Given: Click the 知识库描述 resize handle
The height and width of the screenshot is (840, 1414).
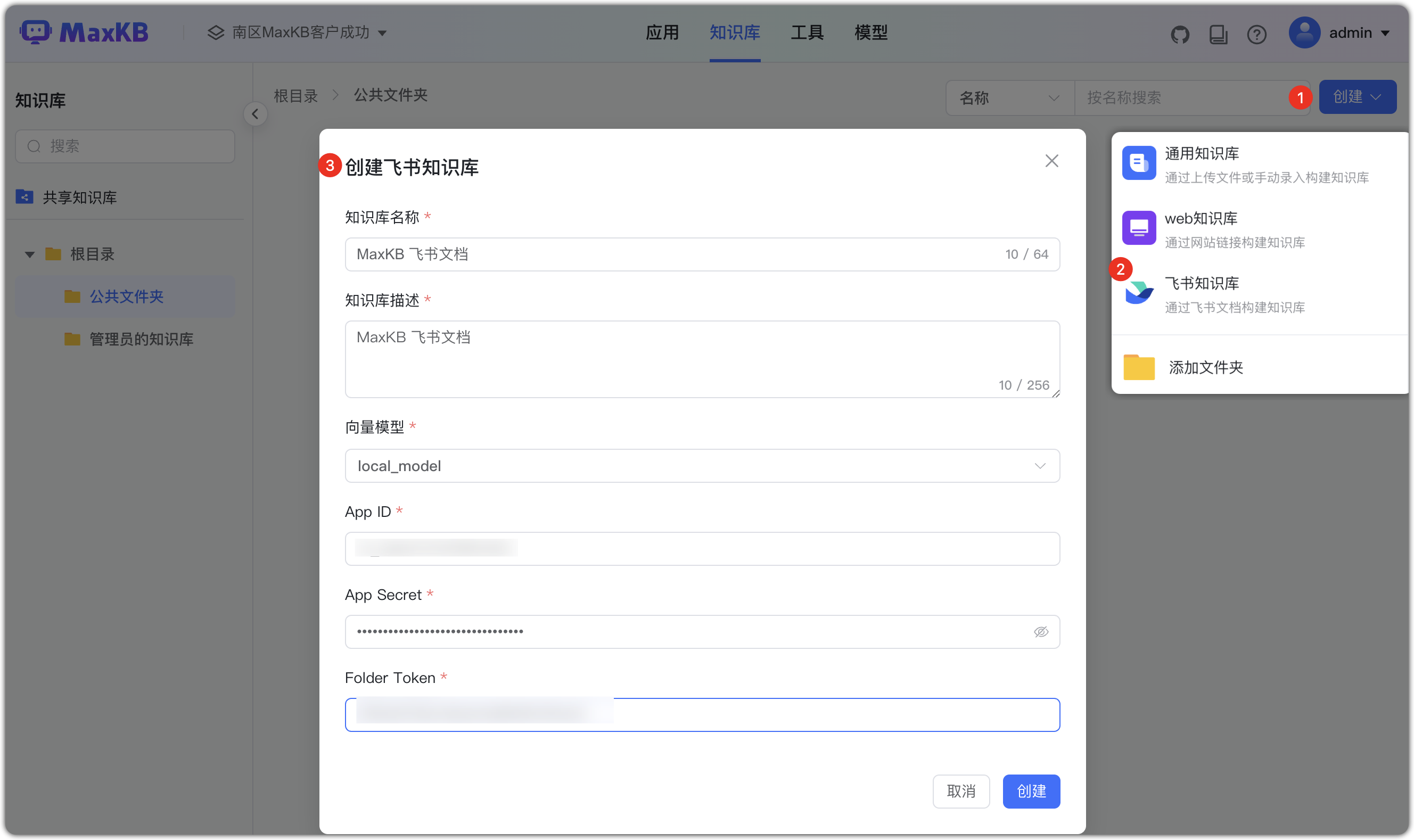Looking at the screenshot, I should point(1056,393).
